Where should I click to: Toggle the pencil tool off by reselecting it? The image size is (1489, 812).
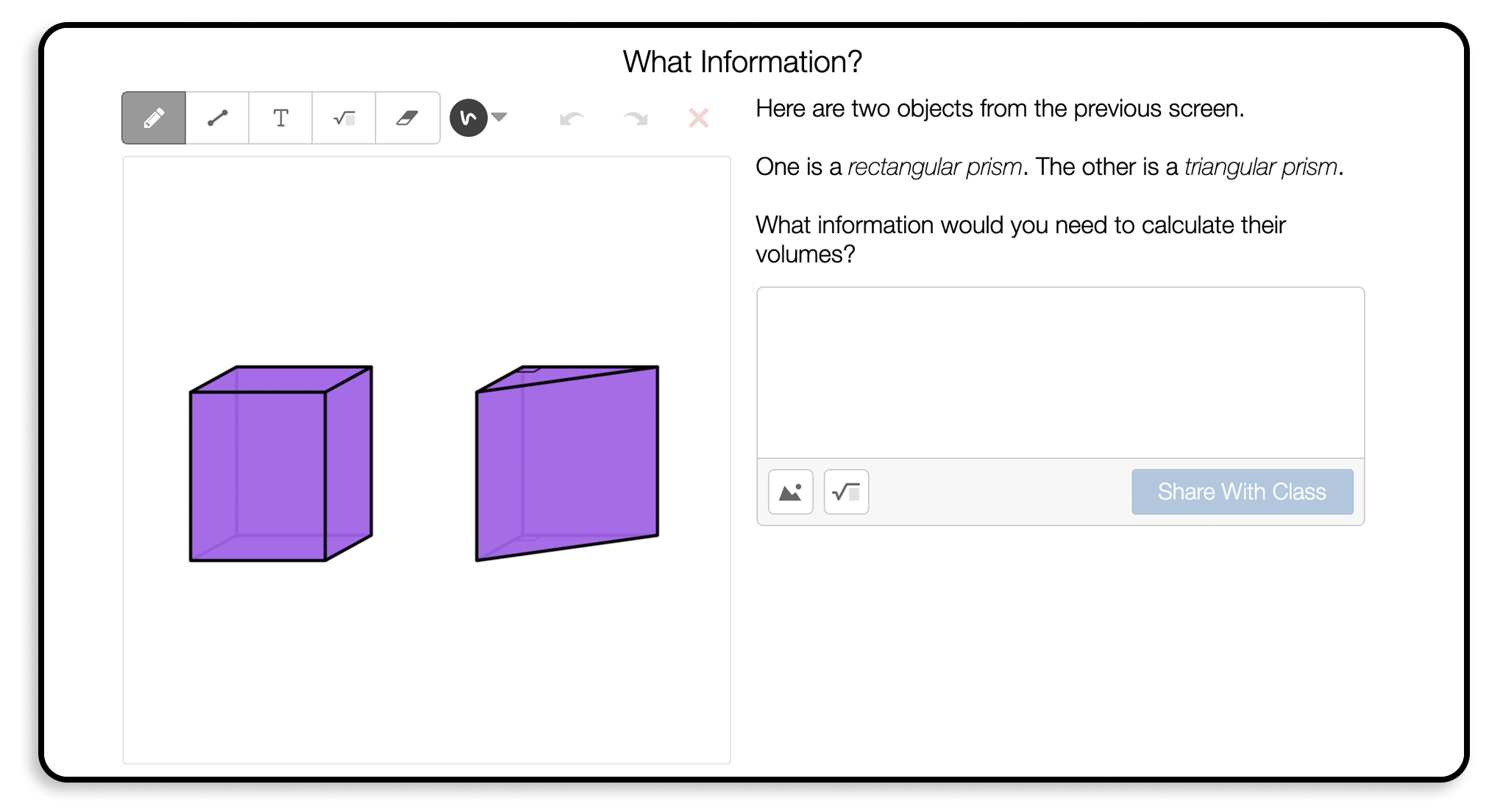tap(153, 118)
